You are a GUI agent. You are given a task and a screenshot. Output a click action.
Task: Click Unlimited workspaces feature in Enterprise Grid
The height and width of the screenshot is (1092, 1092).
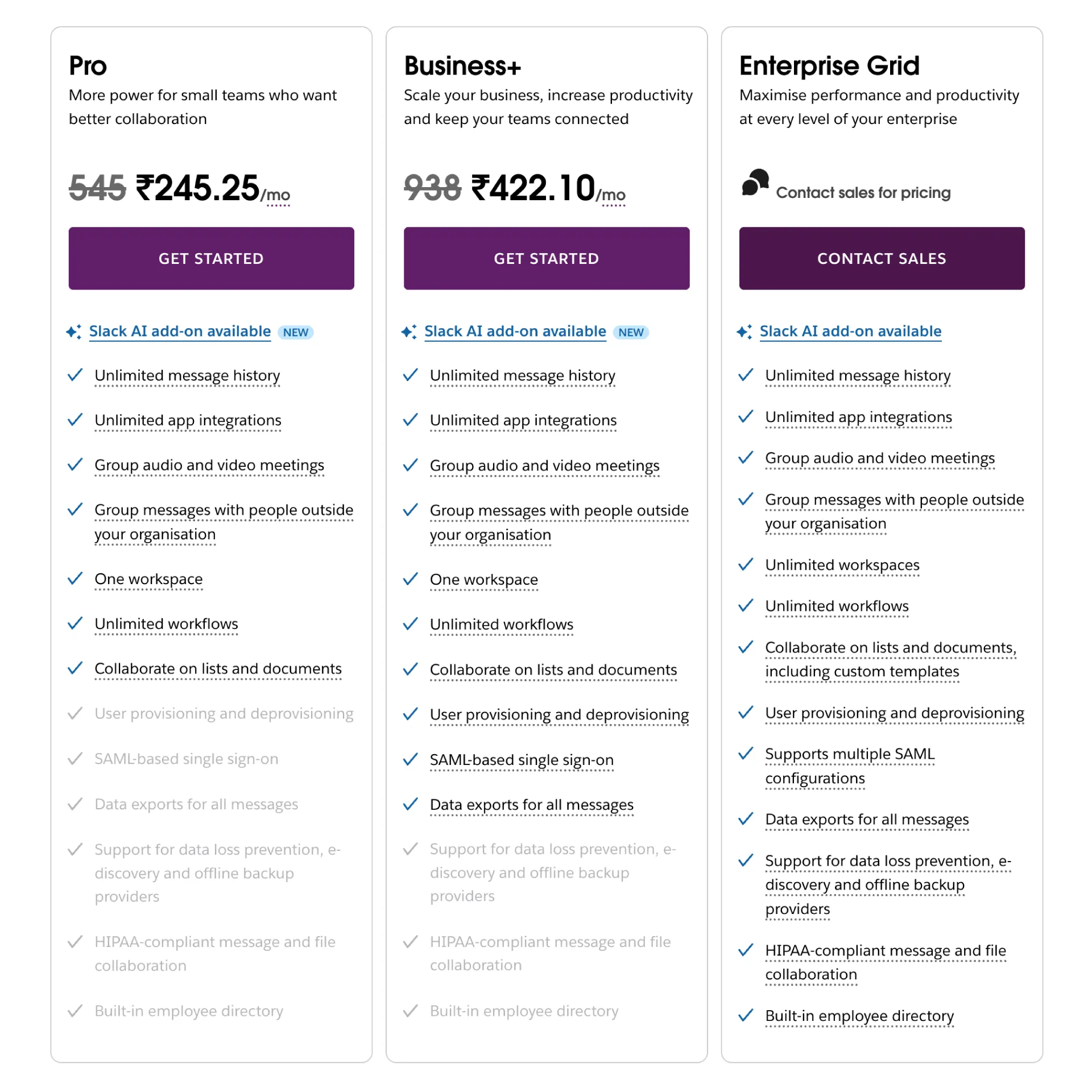(x=842, y=565)
